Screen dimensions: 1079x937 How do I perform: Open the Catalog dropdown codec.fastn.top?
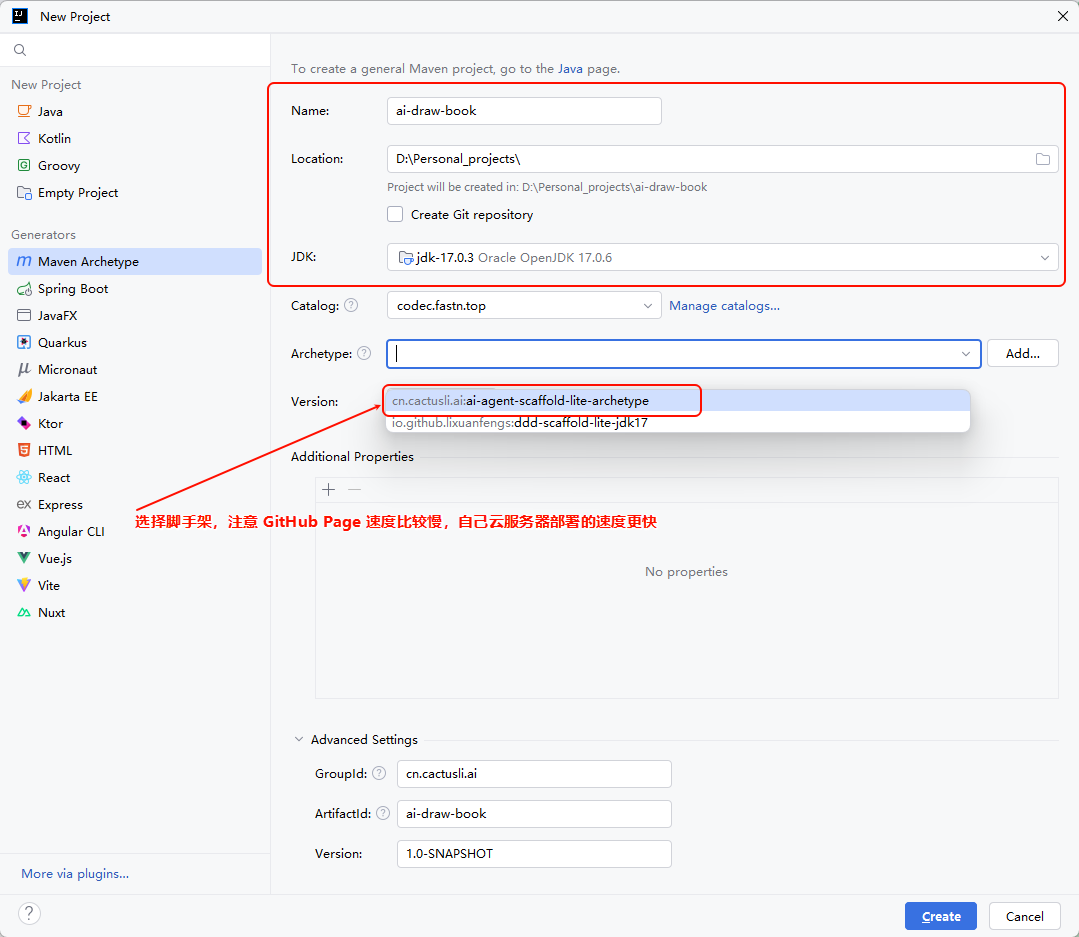tap(524, 305)
